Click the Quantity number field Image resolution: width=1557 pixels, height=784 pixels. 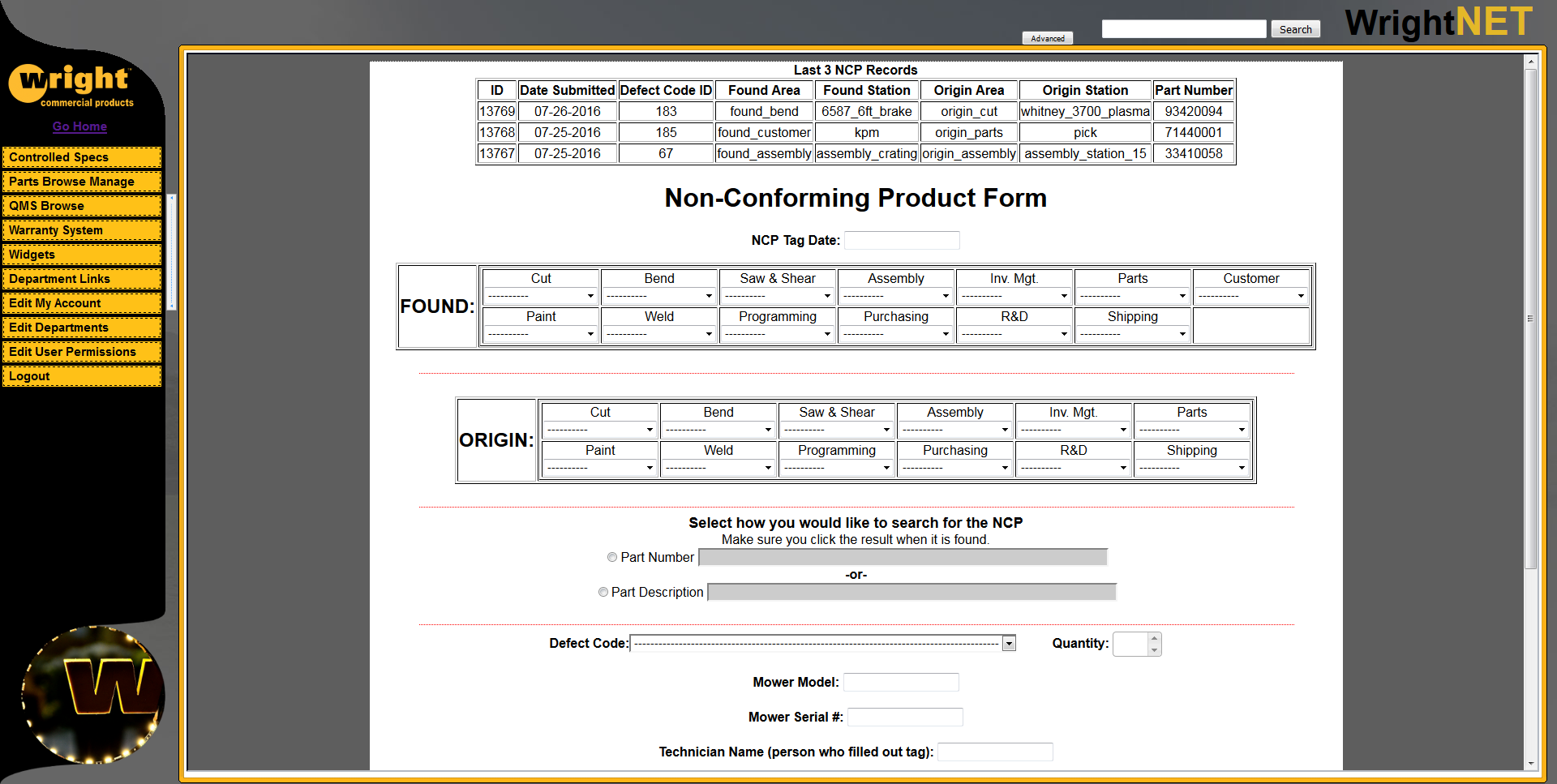[1130, 644]
